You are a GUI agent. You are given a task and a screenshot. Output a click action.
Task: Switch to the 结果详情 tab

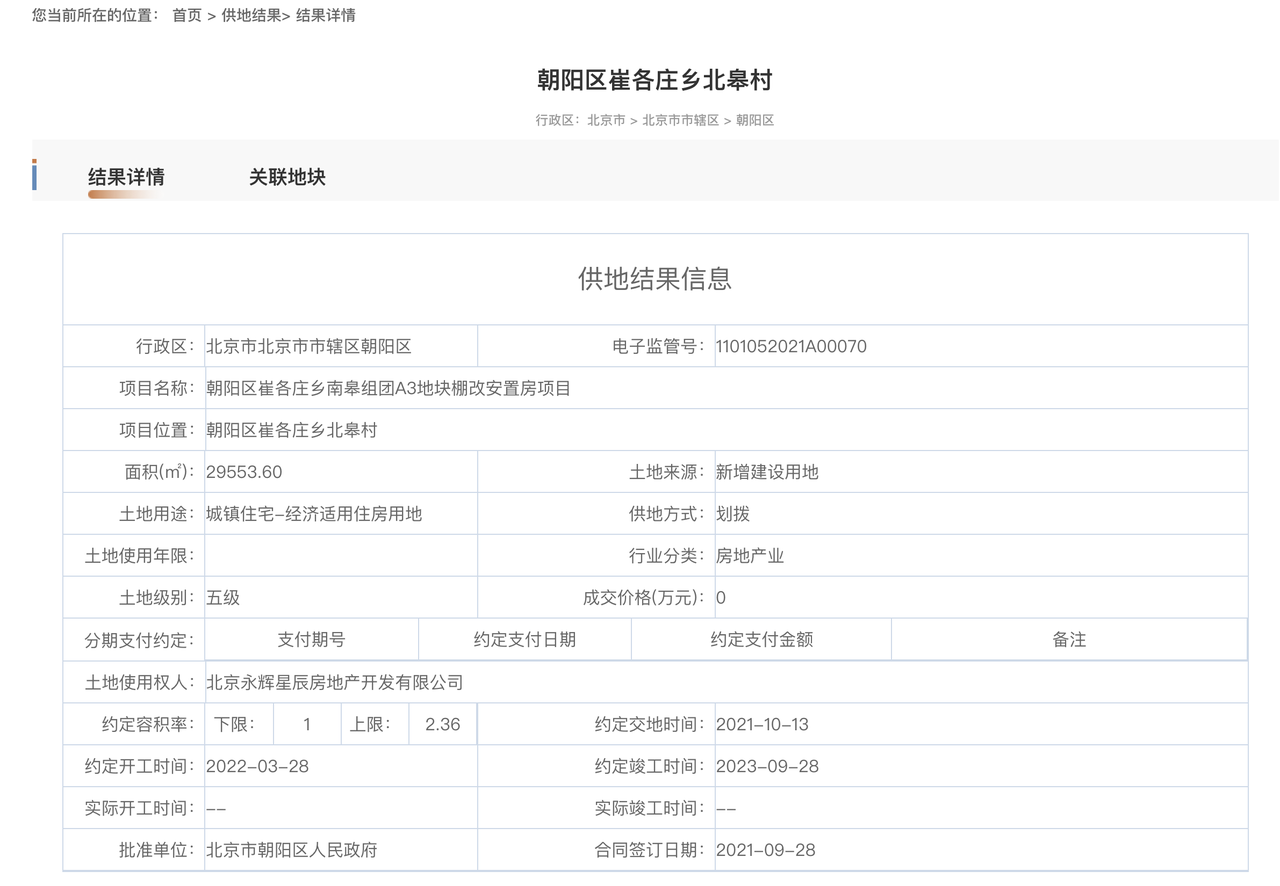click(126, 177)
